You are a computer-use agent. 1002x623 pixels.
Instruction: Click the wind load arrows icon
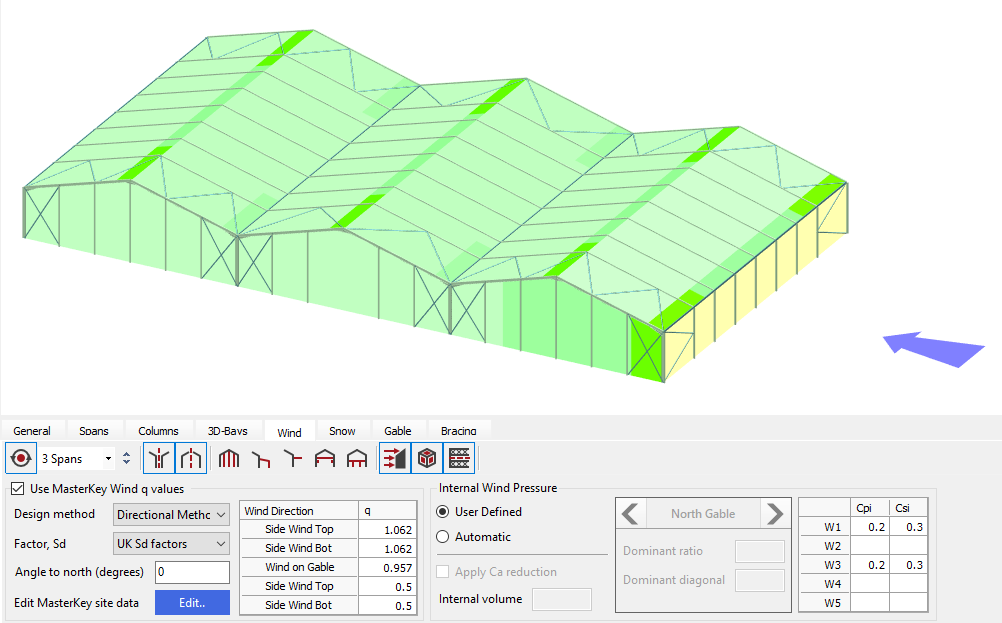click(x=395, y=458)
